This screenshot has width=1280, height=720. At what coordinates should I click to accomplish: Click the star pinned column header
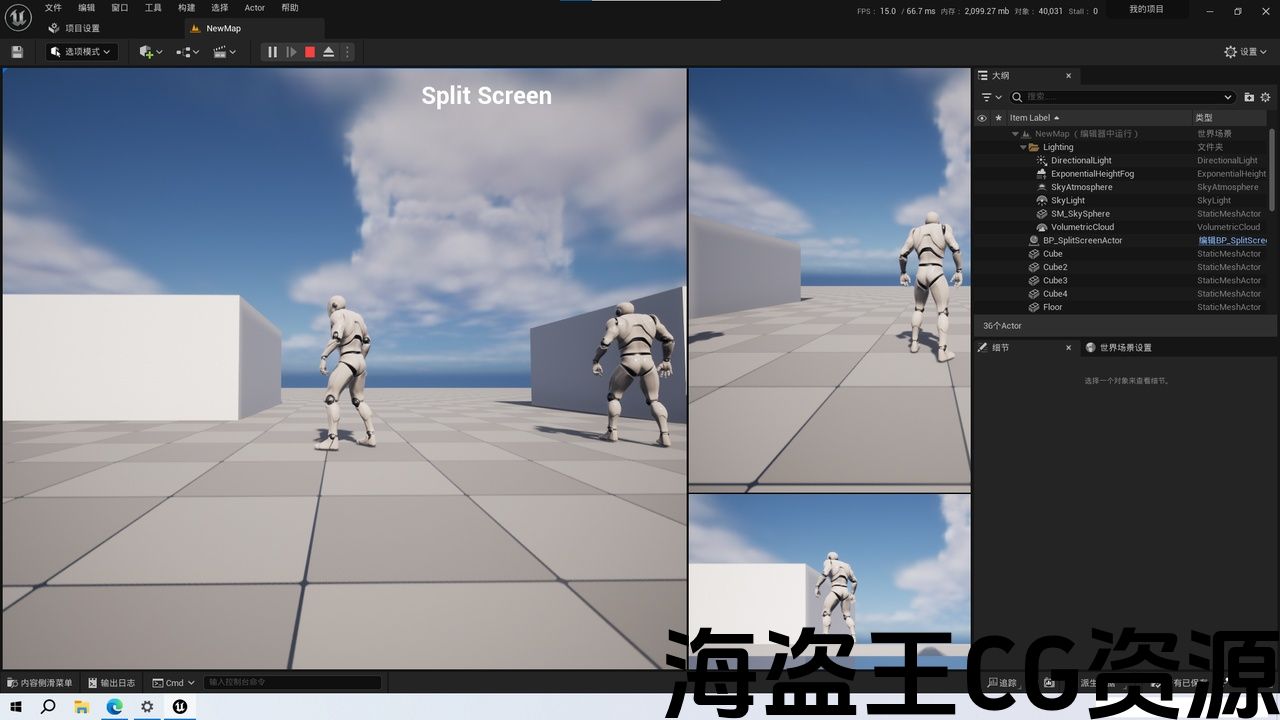(997, 118)
